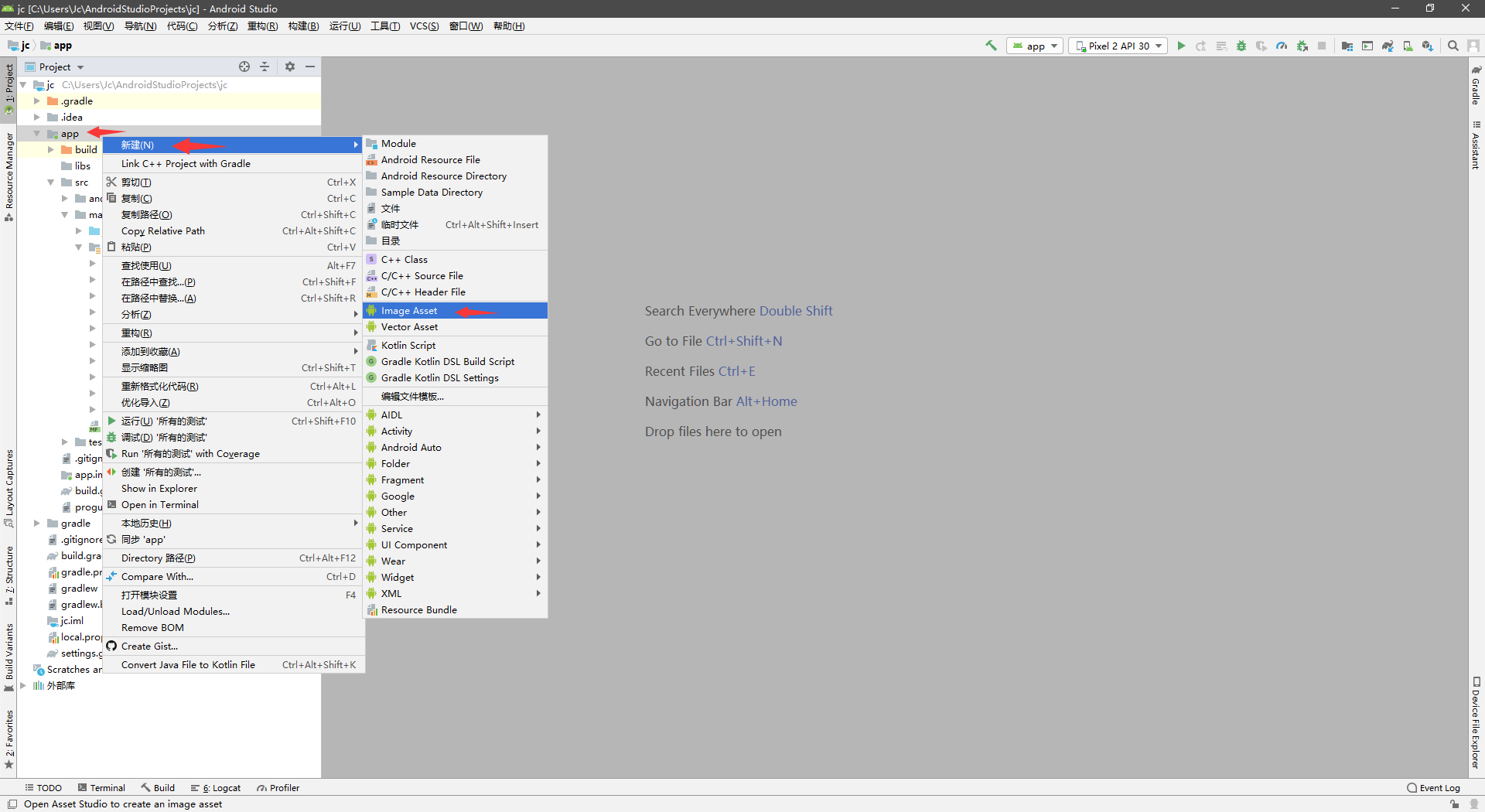Open the Event Log button
The image size is (1485, 812).
1433,787
